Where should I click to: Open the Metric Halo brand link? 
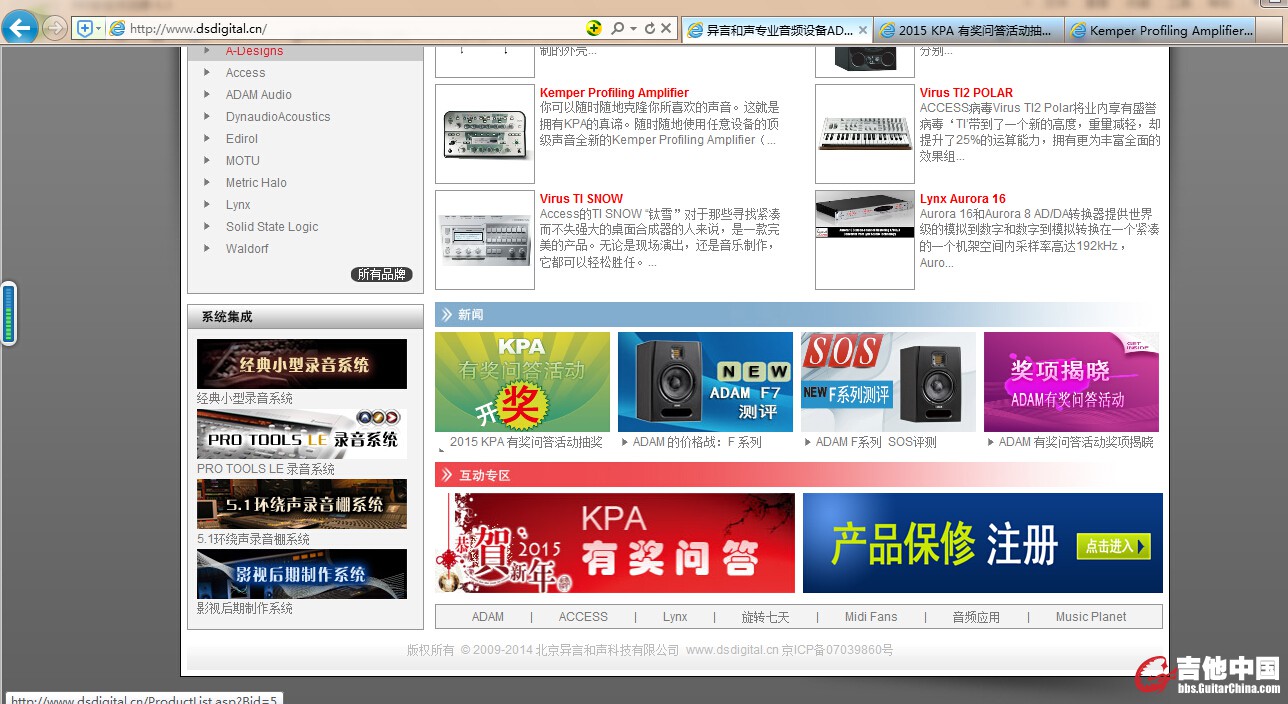click(x=256, y=183)
